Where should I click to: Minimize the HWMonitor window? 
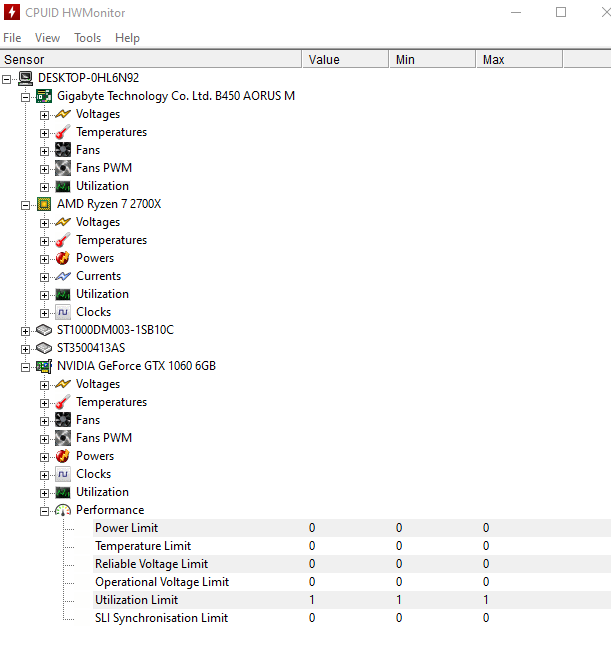click(x=516, y=12)
